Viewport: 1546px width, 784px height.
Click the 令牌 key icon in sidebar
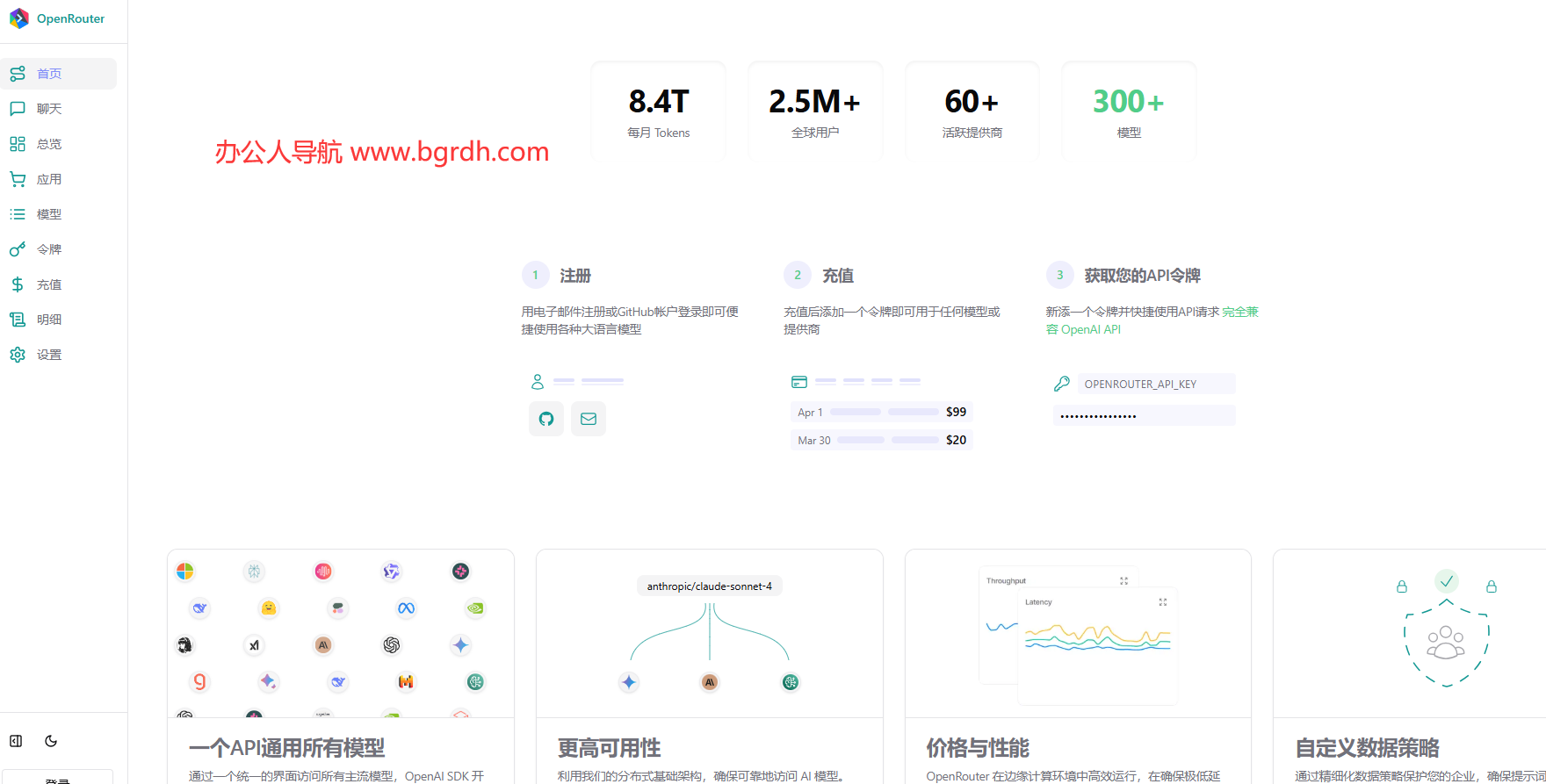(18, 249)
